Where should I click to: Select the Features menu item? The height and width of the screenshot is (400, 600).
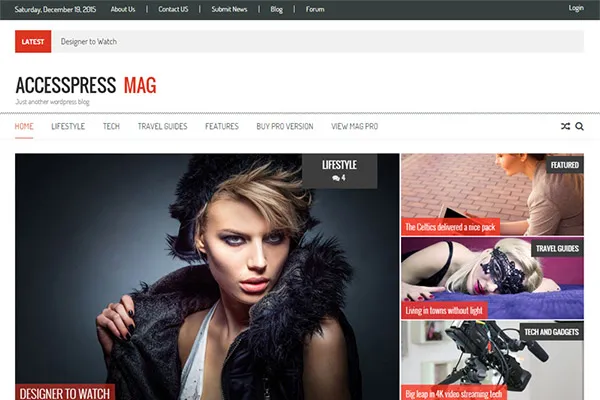click(x=222, y=127)
